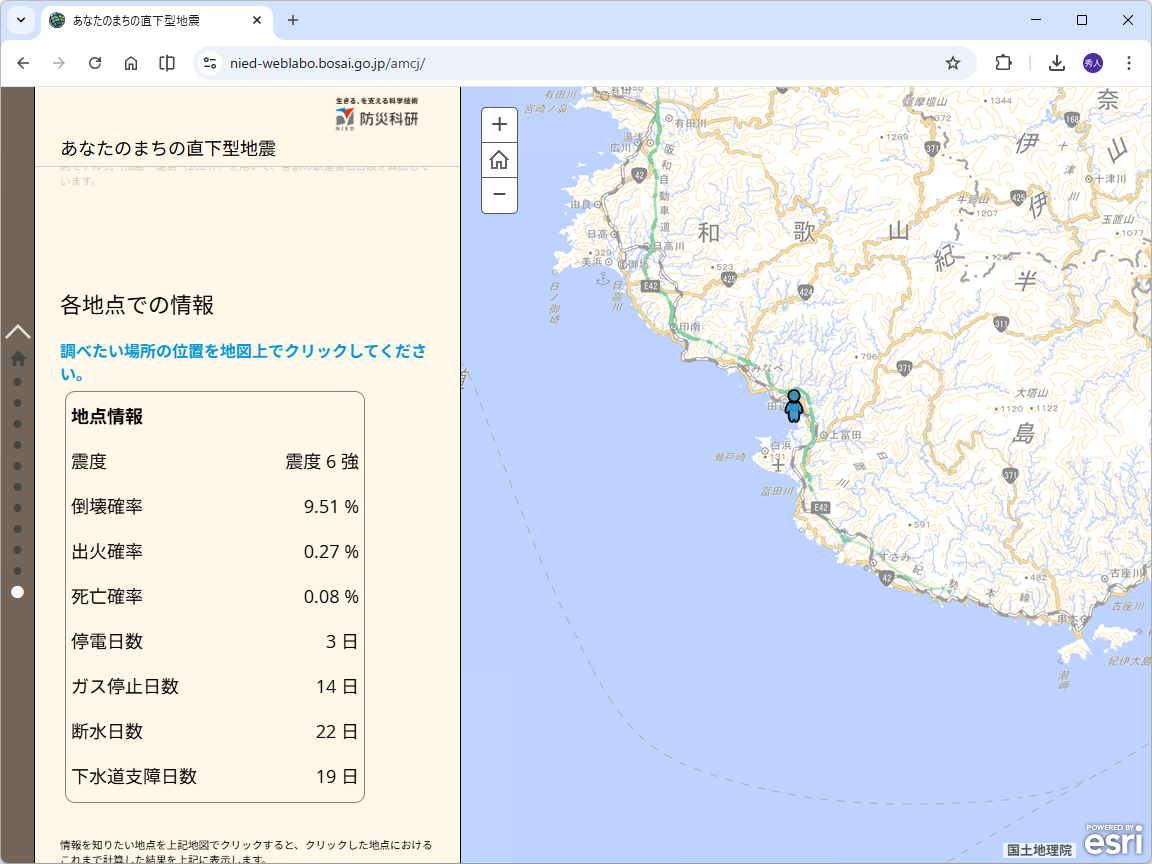Image resolution: width=1152 pixels, height=864 pixels.
Task: Click the map zoom-out minus icon
Action: pos(499,196)
